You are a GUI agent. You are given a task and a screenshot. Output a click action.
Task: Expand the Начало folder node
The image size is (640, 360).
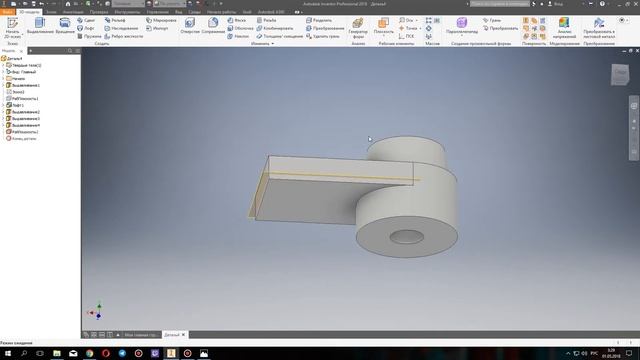pyautogui.click(x=3, y=78)
